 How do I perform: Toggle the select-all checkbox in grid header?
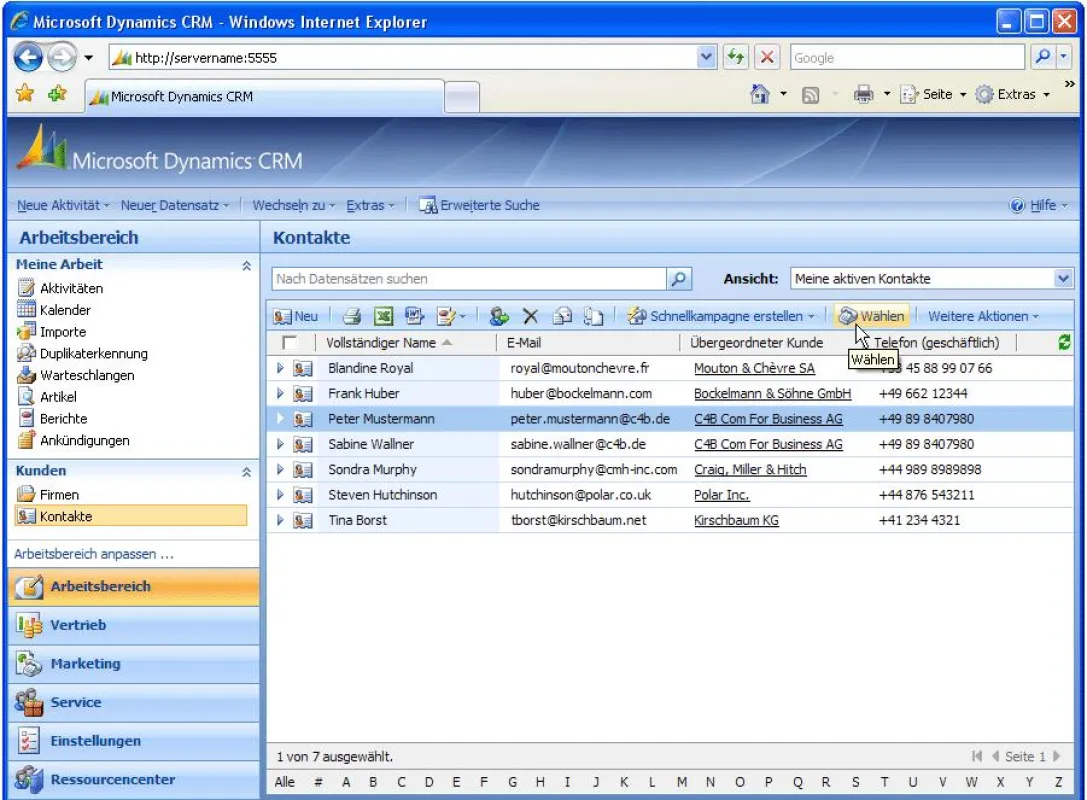pyautogui.click(x=290, y=342)
